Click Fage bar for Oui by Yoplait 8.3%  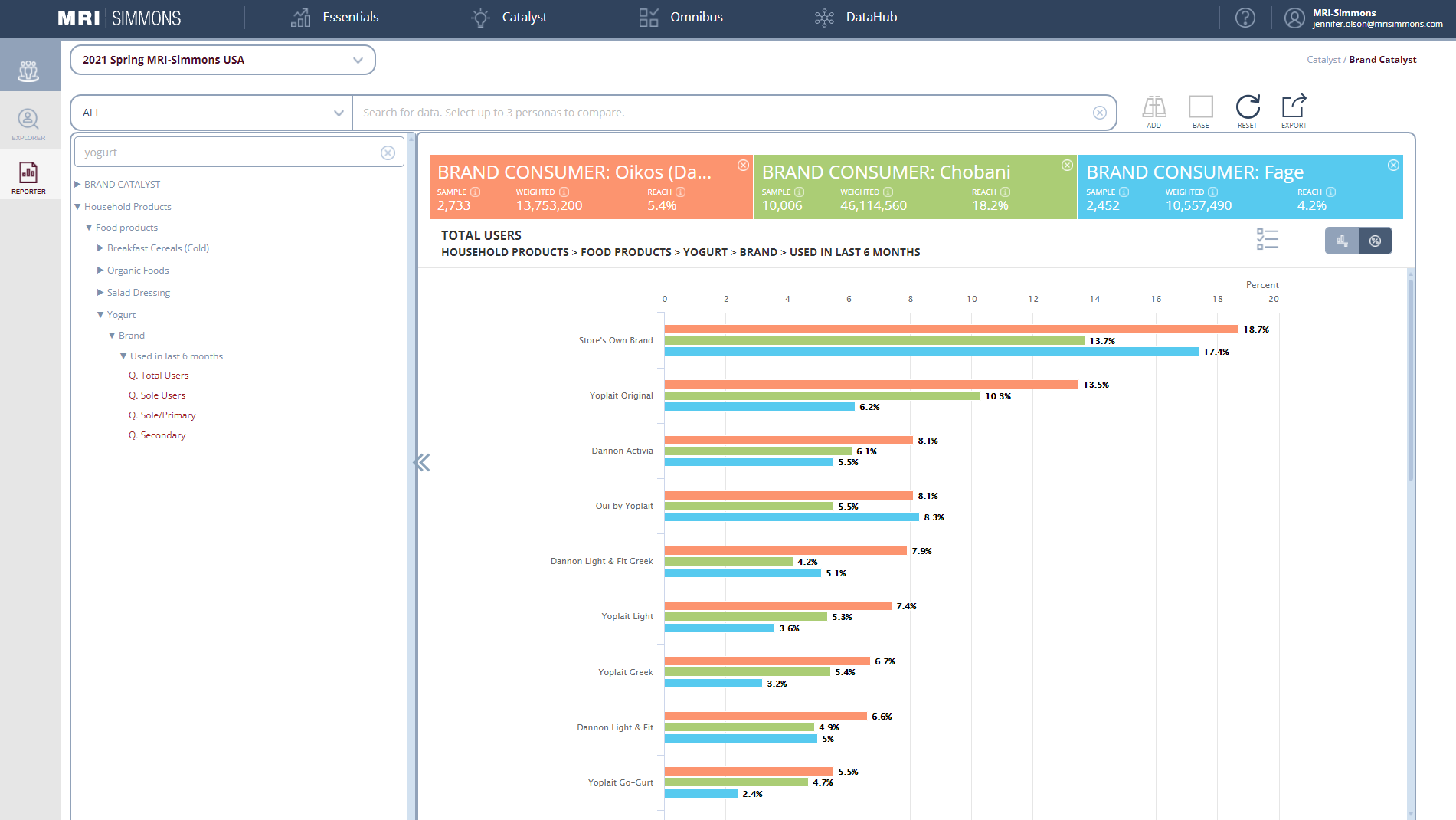792,517
